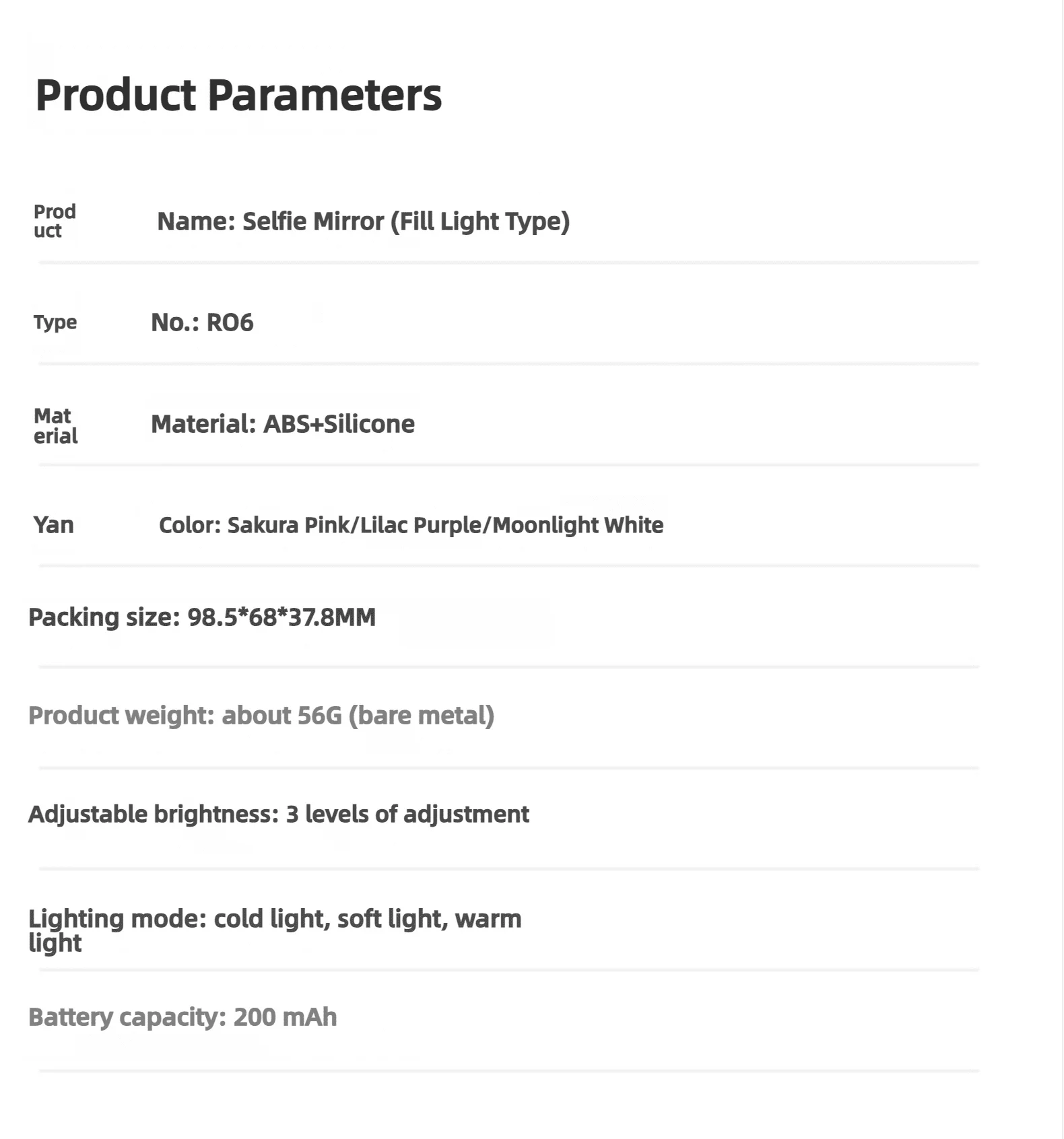Click the 'Type' row label
Viewport: 1064px width, 1139px height.
click(x=55, y=322)
